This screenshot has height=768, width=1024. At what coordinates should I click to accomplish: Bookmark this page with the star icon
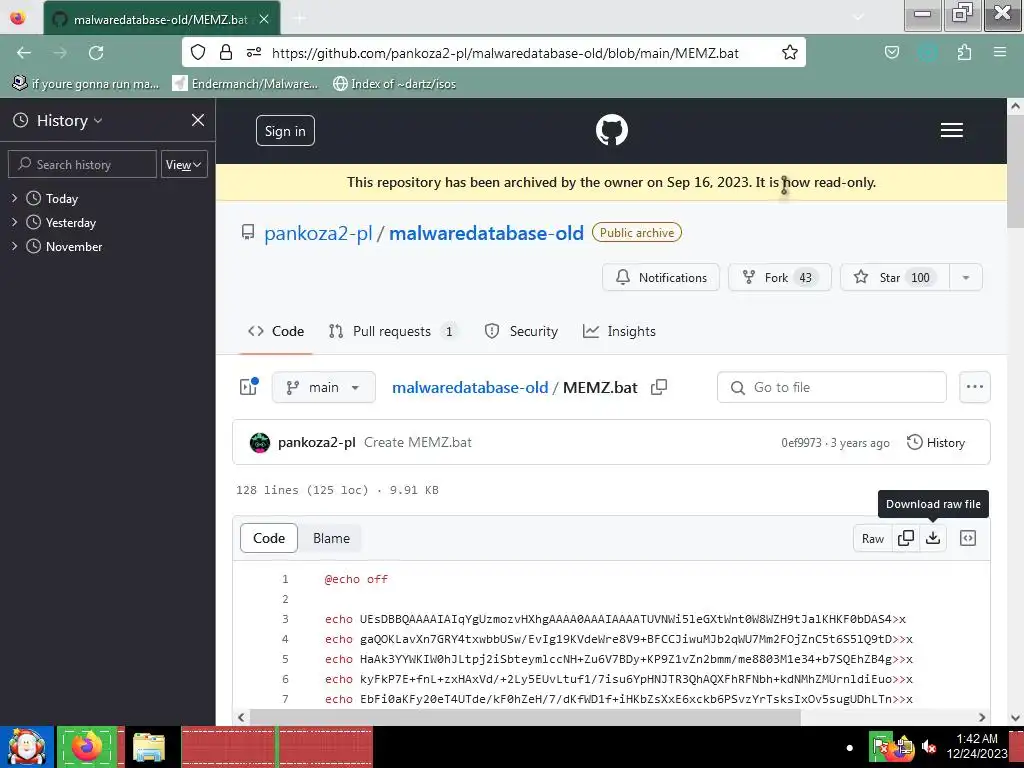[790, 52]
